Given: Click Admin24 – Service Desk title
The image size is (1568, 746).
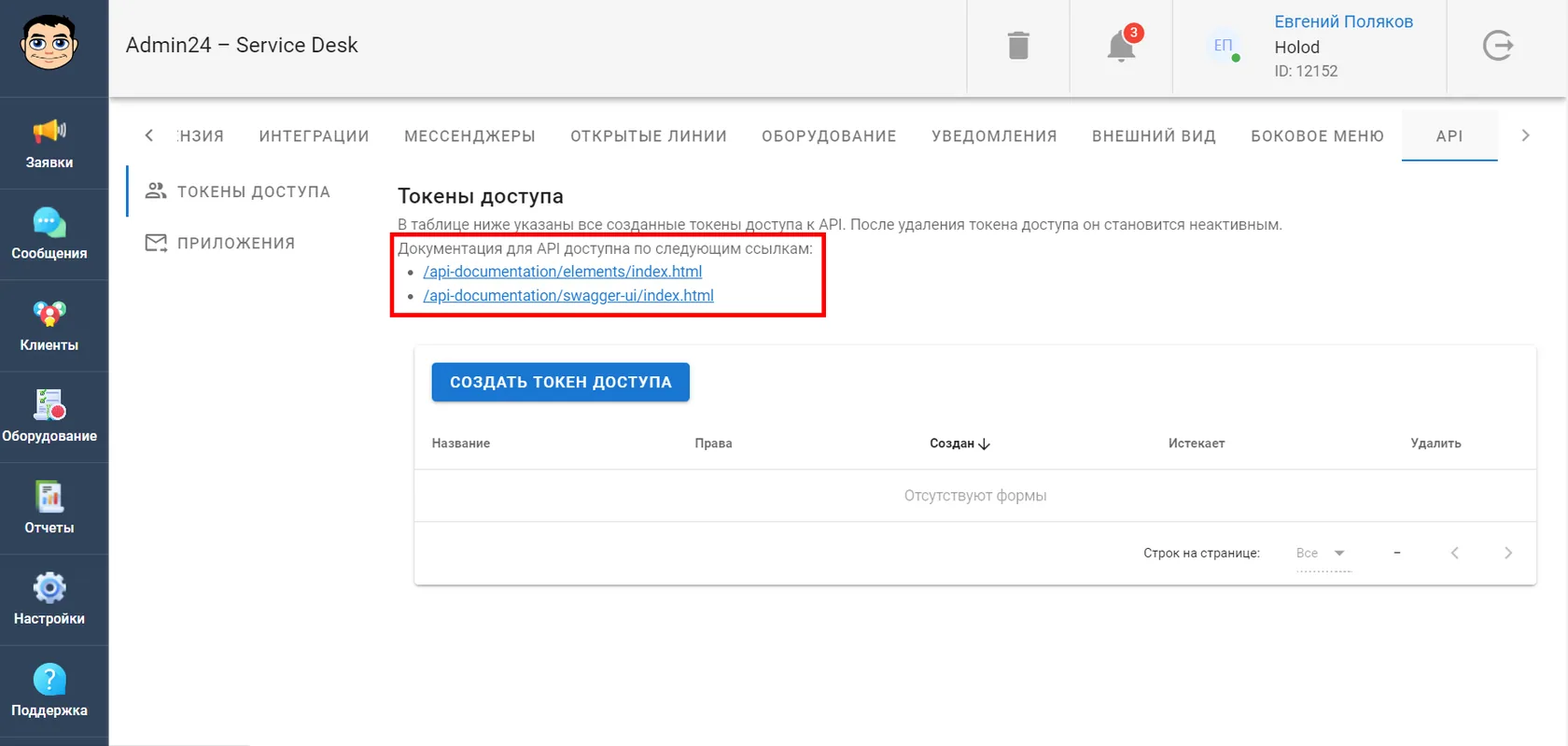Looking at the screenshot, I should [x=242, y=45].
